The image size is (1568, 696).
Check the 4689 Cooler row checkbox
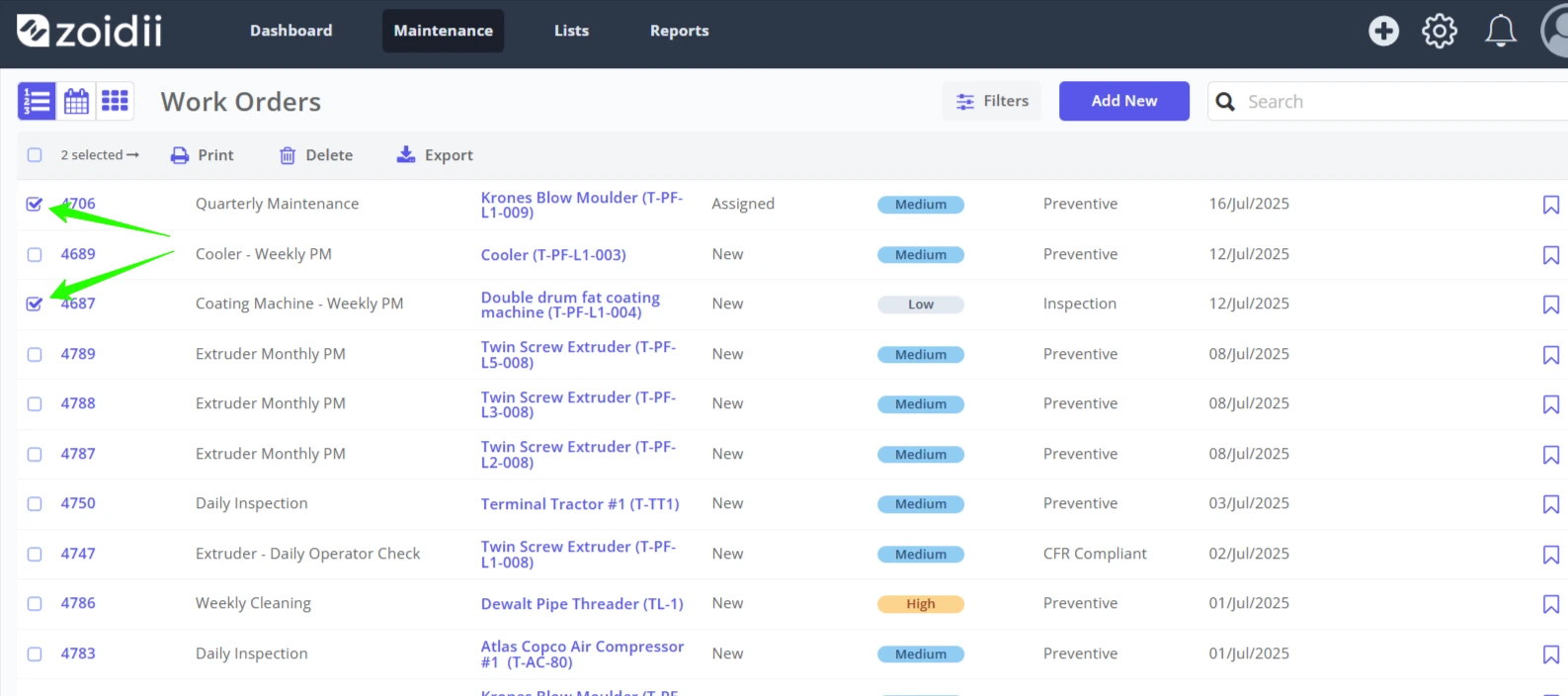[35, 254]
